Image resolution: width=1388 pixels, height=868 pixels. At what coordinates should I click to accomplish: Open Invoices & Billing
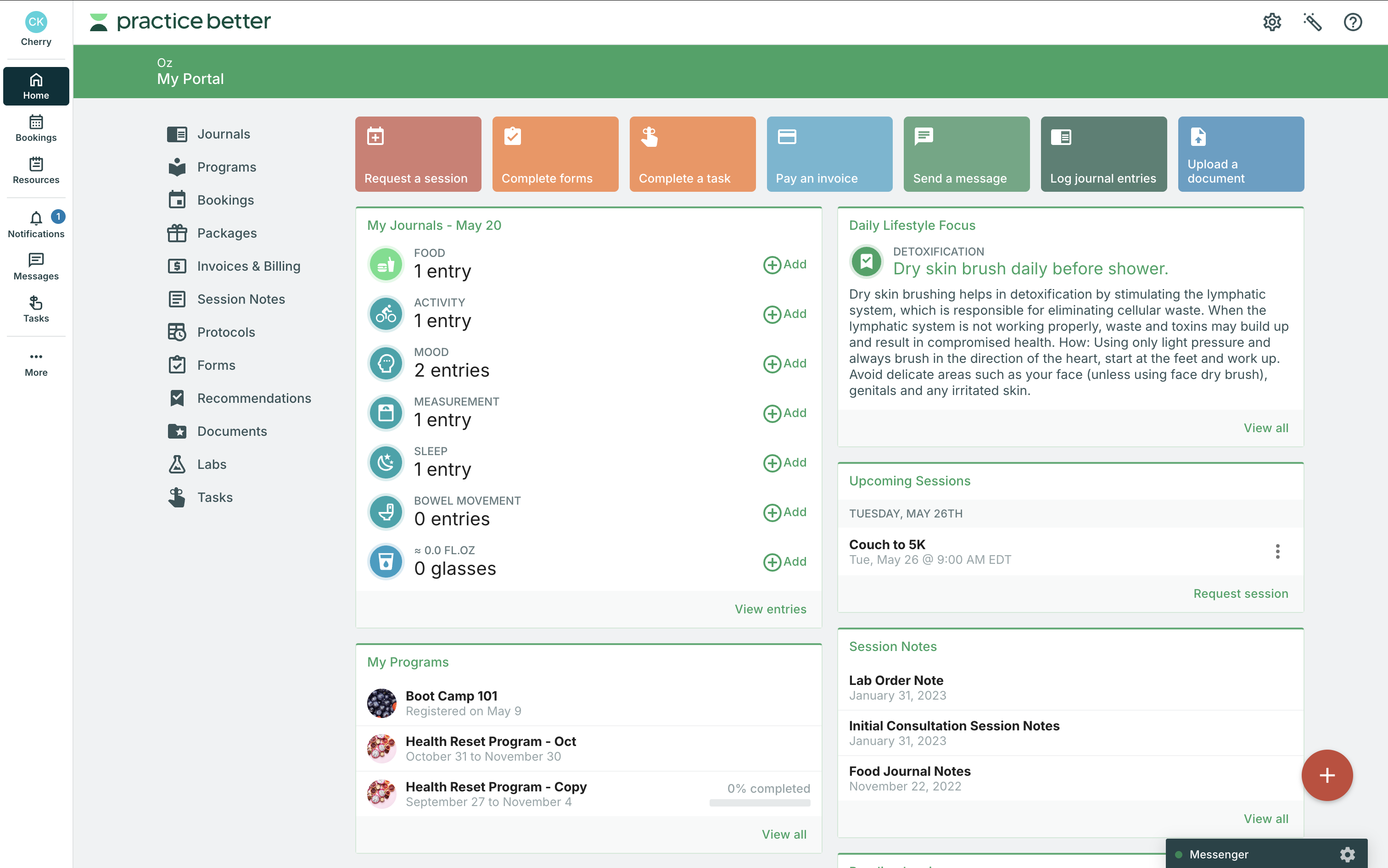click(x=234, y=267)
